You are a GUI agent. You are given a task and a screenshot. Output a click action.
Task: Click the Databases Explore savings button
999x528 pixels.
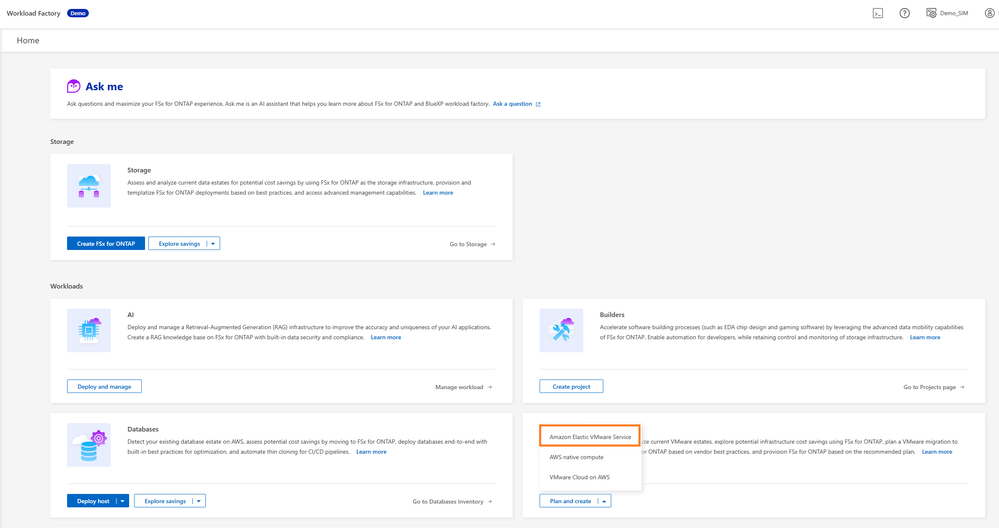pos(164,501)
